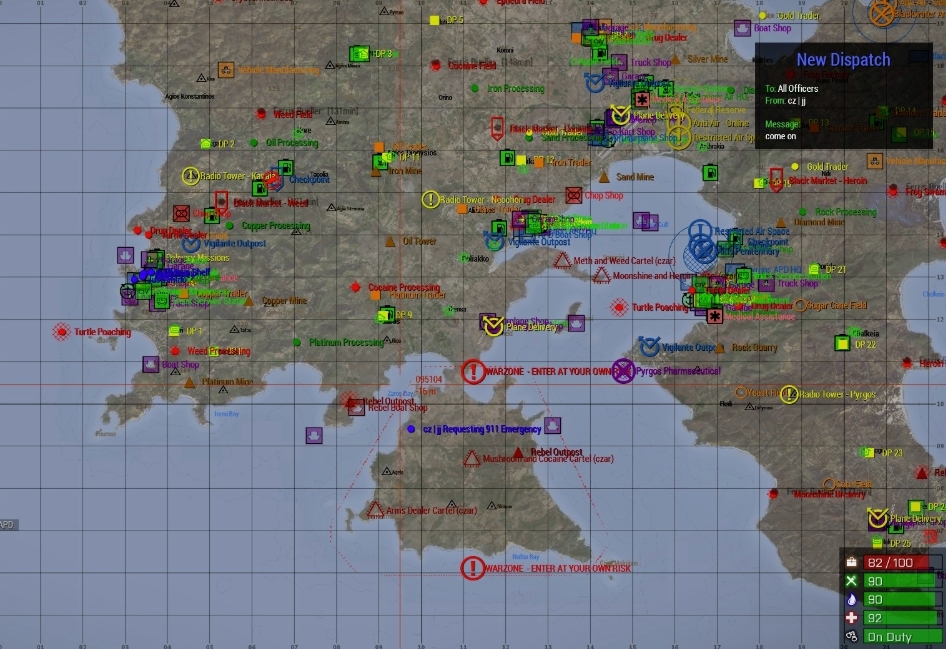Select the DP 22 delivery point marker
946x649 pixels.
tap(842, 343)
